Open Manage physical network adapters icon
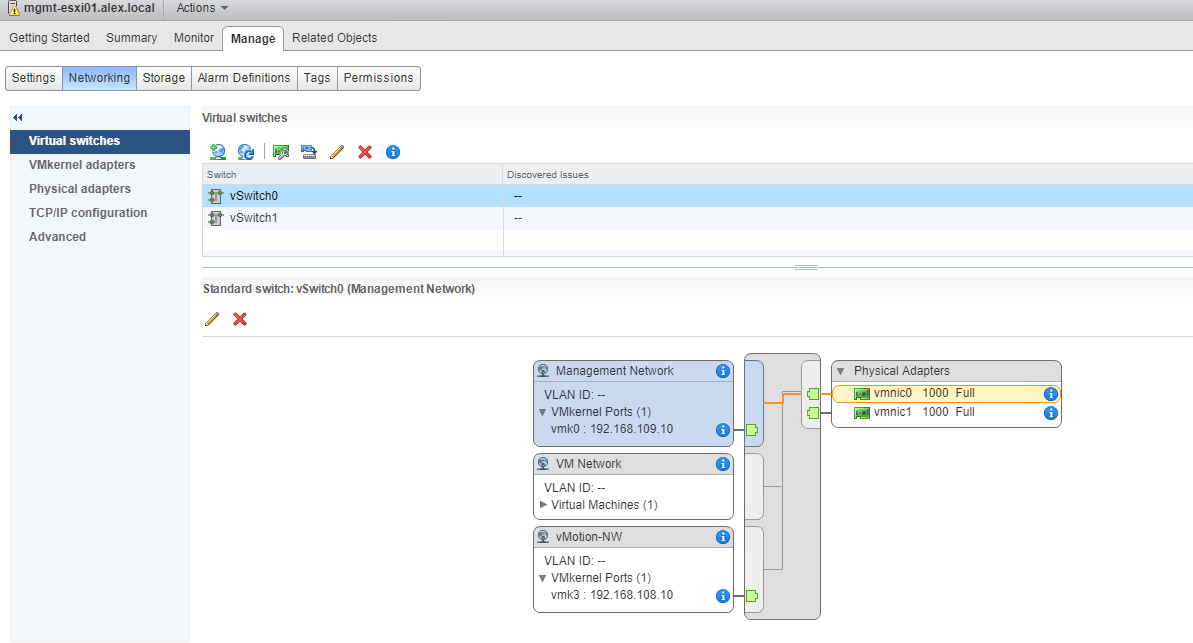 click(x=281, y=152)
